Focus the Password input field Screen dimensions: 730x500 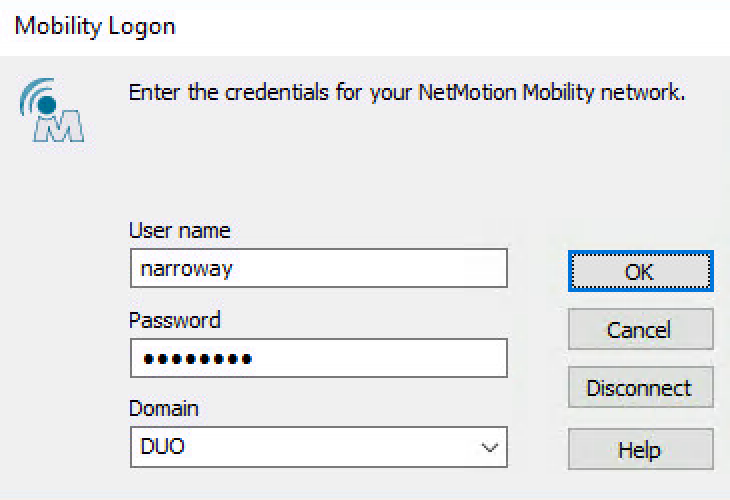[x=318, y=358]
